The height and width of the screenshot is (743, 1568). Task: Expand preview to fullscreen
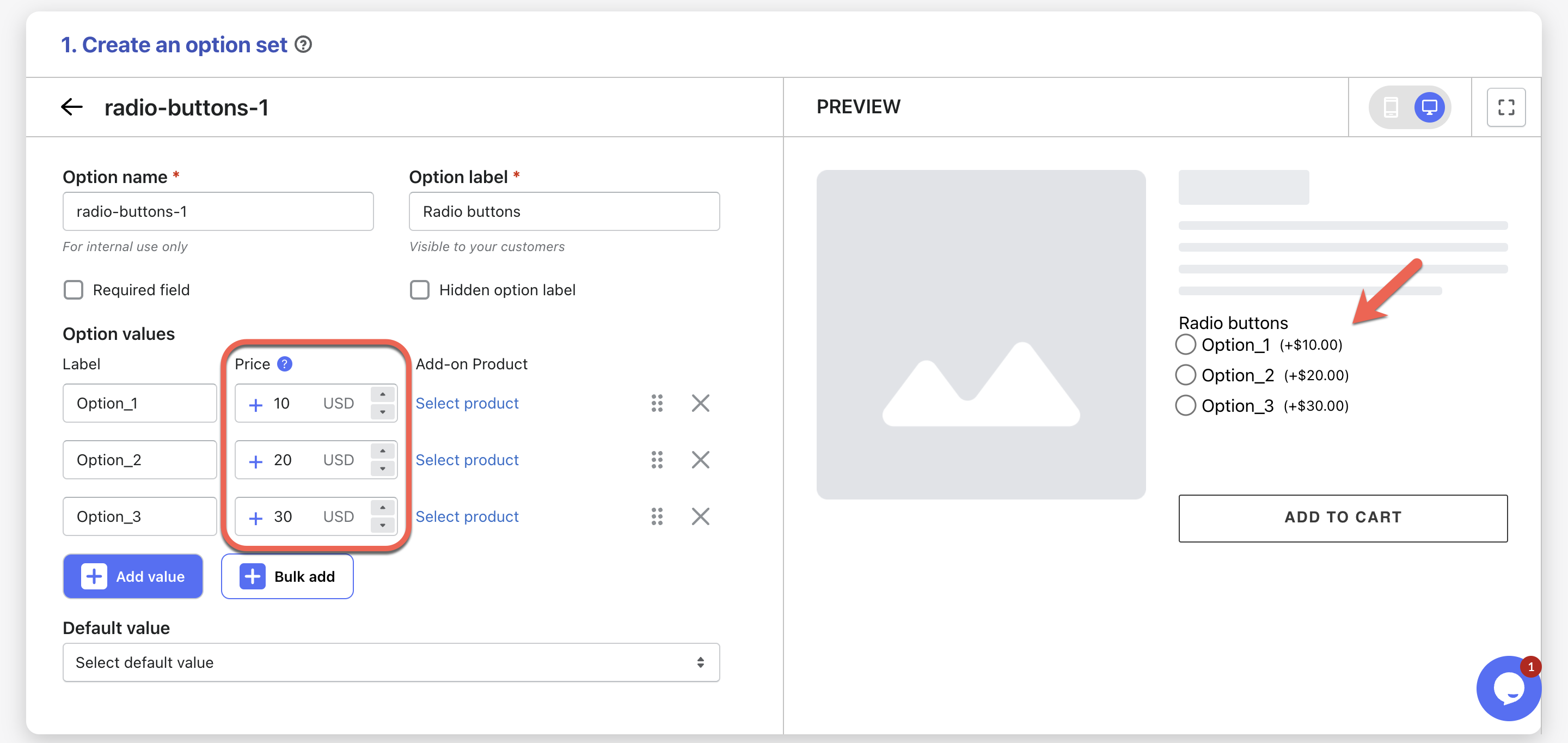click(1505, 107)
